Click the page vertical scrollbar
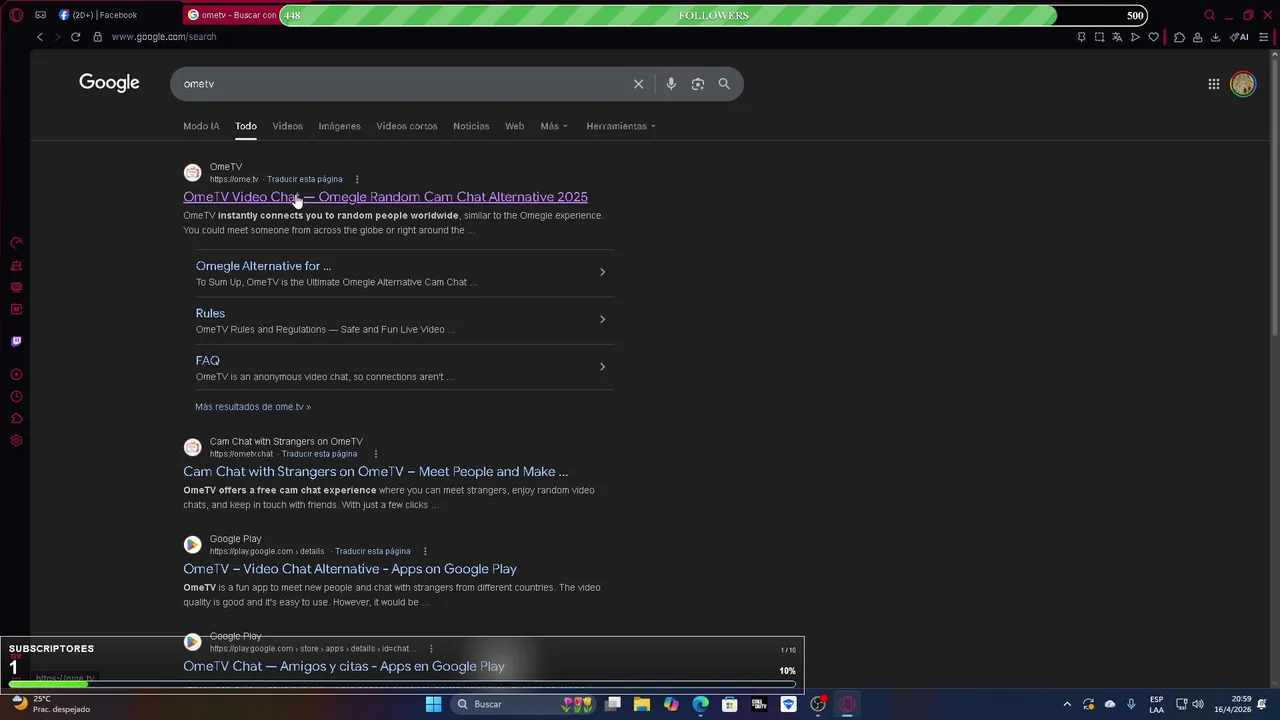 [x=1274, y=195]
